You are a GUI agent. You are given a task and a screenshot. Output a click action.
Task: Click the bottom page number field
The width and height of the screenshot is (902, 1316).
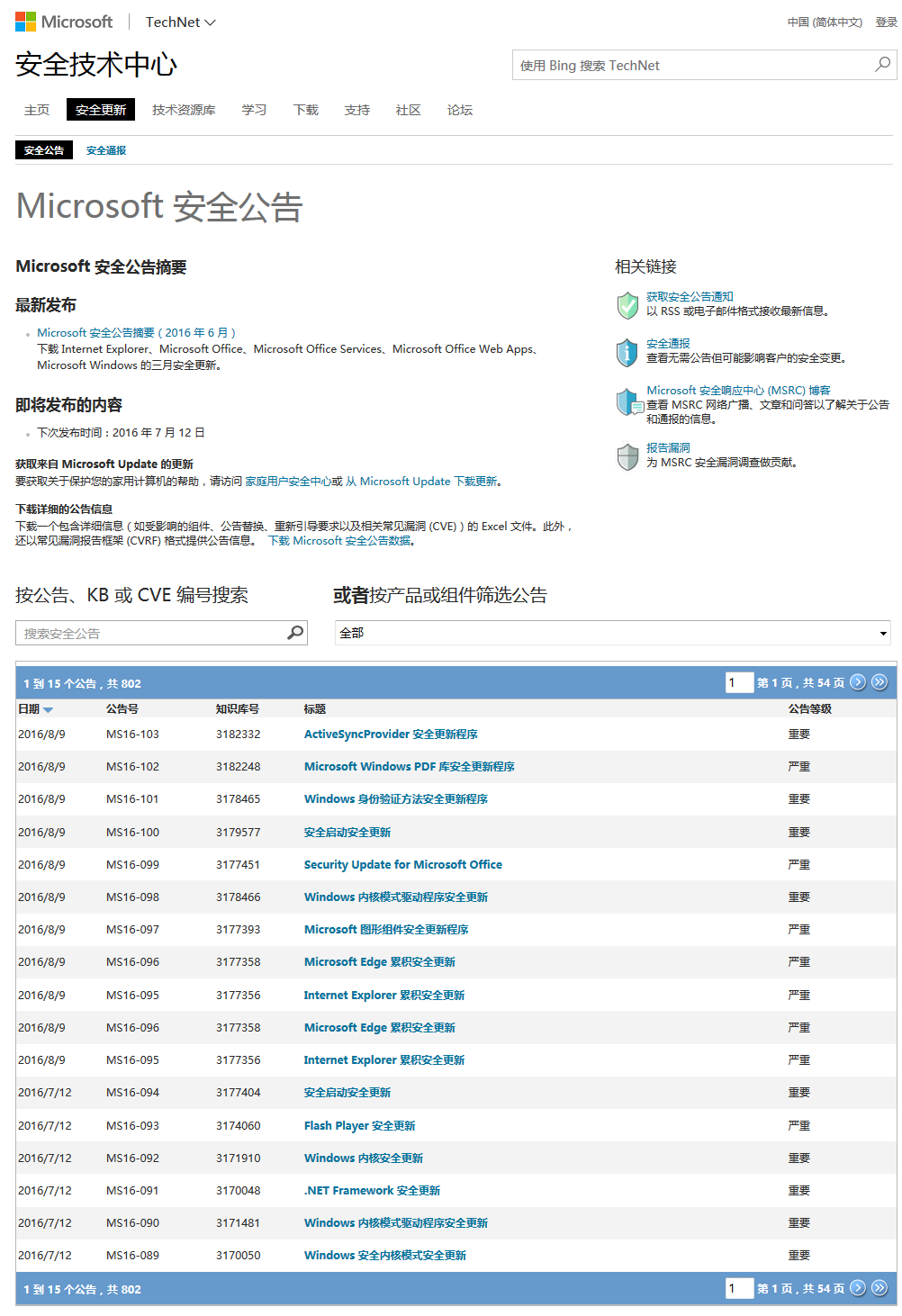coord(739,1288)
